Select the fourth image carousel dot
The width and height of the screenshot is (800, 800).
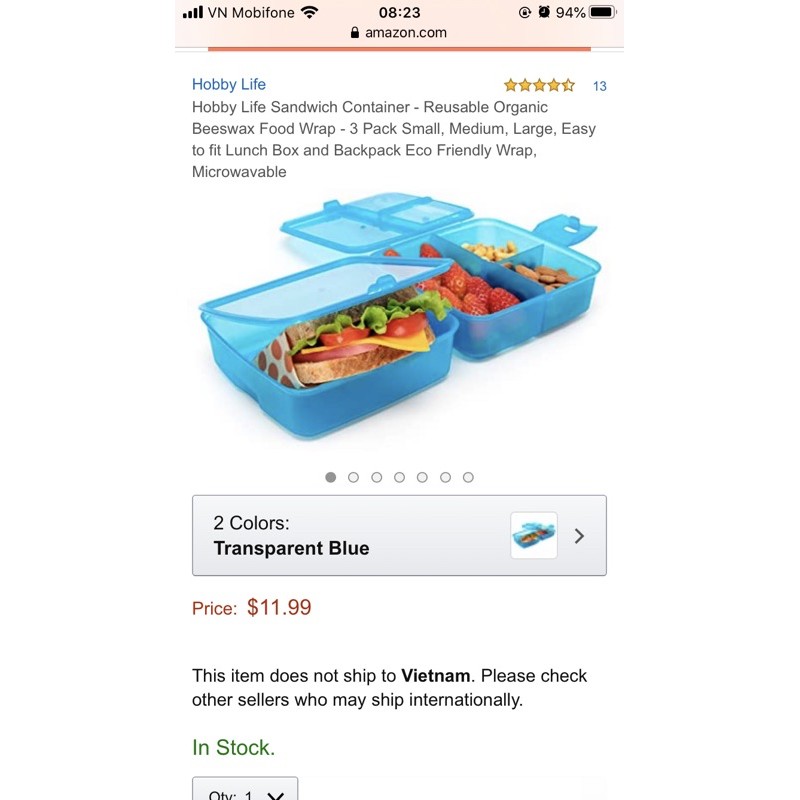(399, 477)
